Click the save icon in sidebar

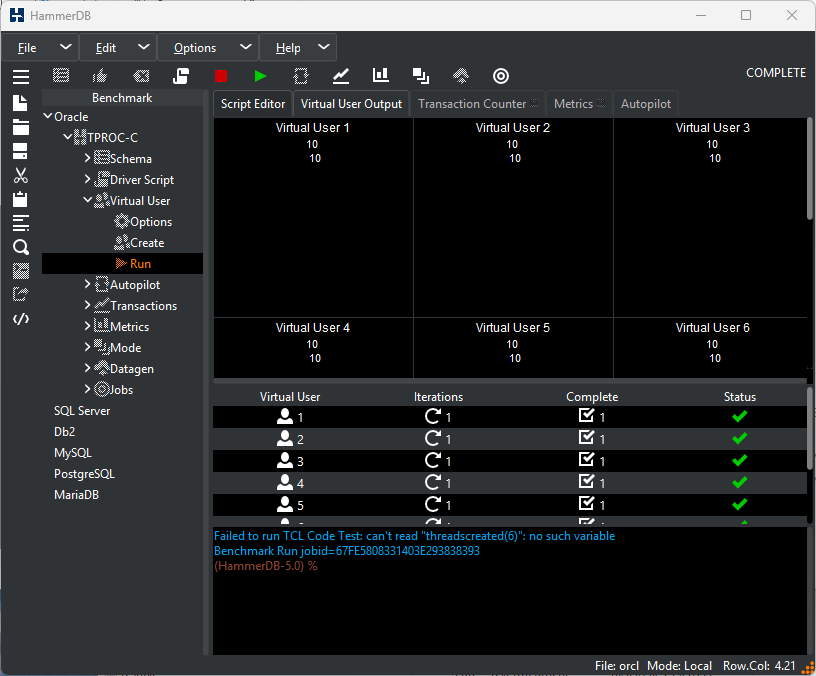(x=20, y=151)
